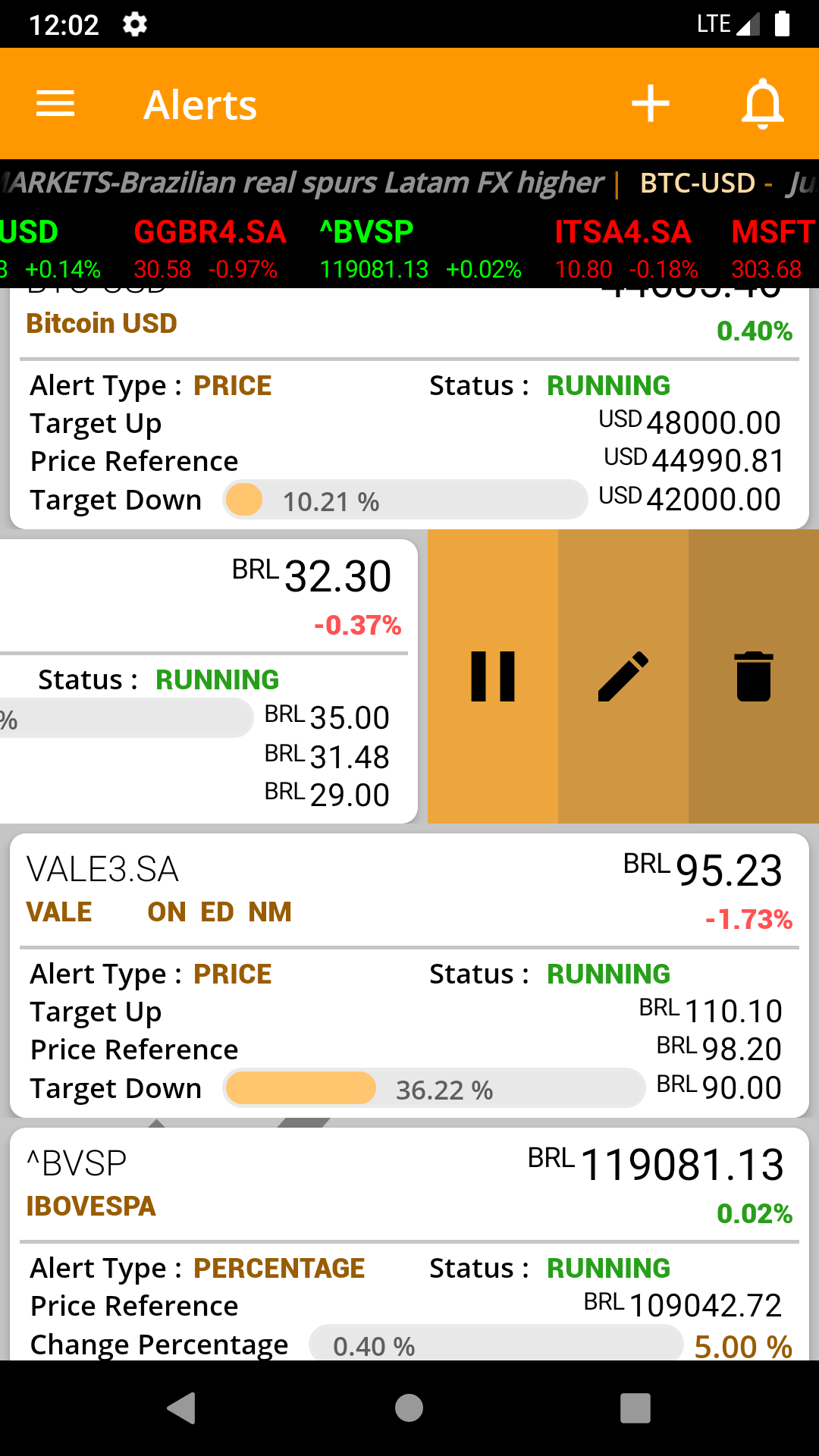Tap the Bitcoin USD alert name

[x=102, y=324]
